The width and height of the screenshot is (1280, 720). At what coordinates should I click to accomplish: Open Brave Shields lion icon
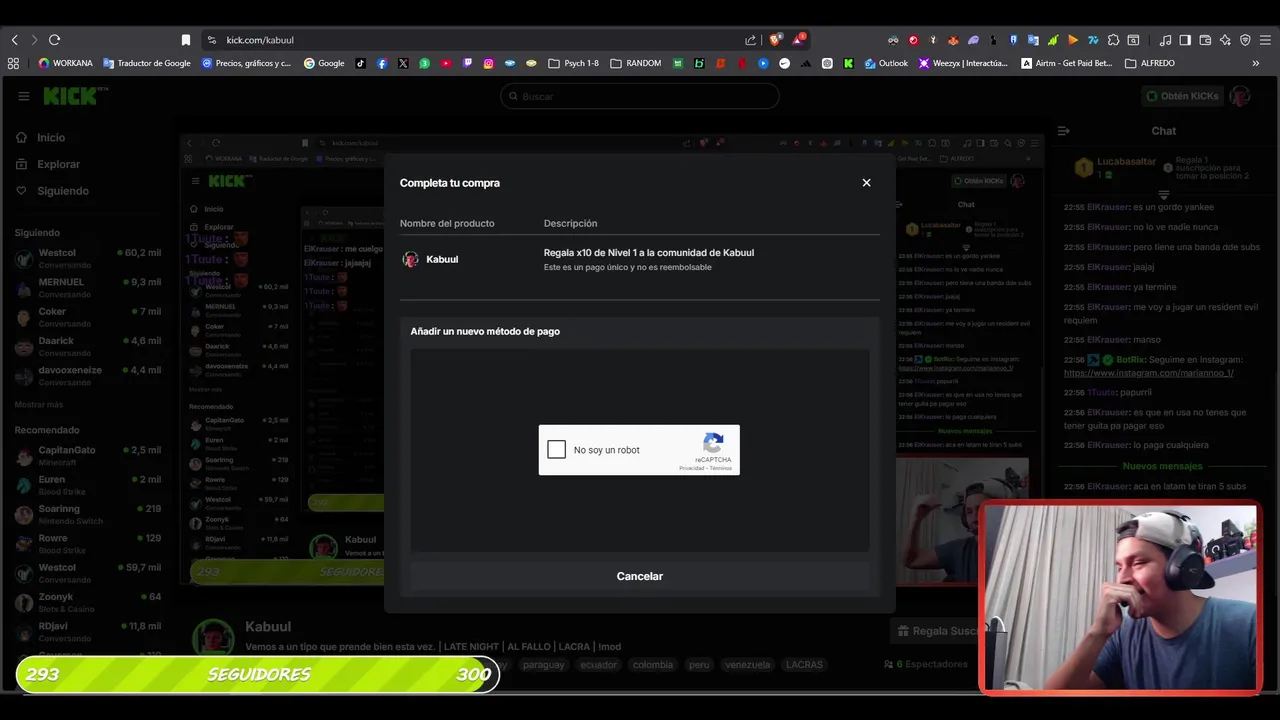775,40
